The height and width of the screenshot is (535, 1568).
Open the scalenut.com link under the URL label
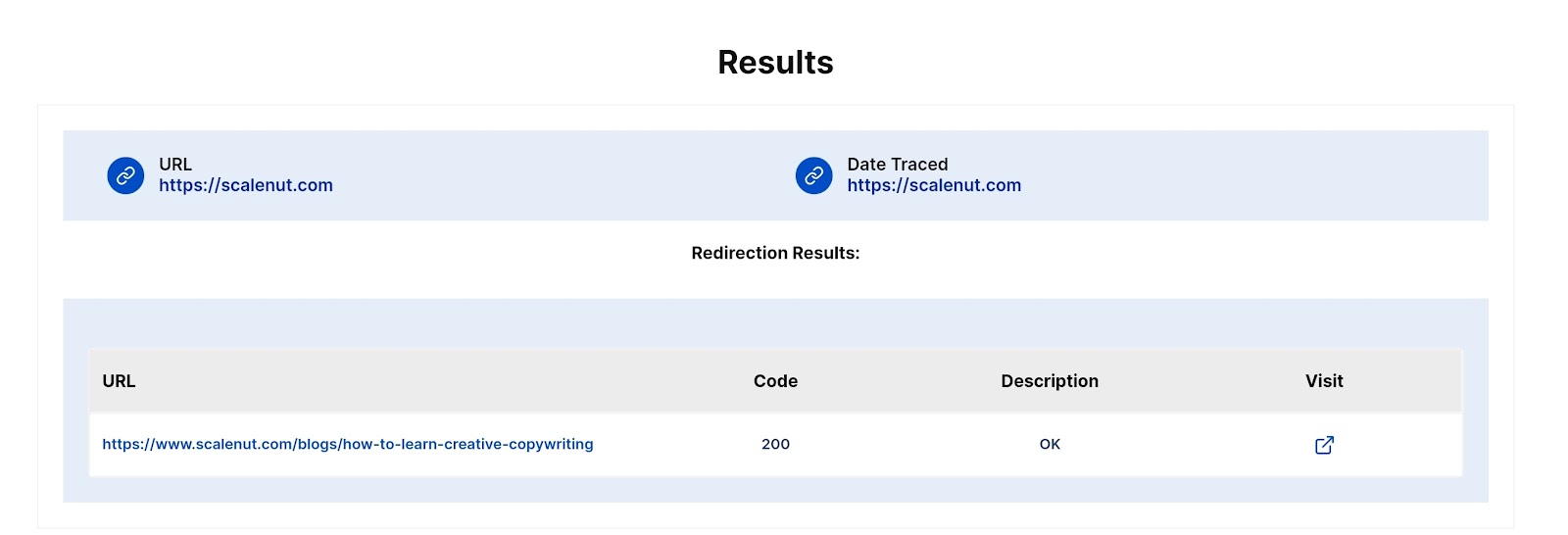(246, 186)
